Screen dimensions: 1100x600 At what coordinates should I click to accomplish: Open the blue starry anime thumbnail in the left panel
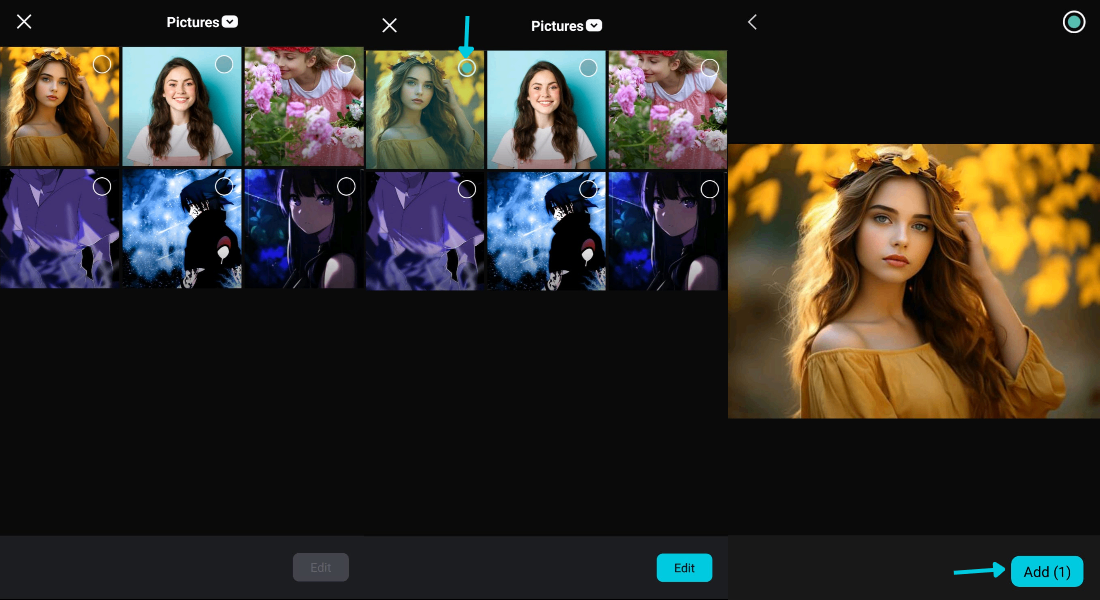point(182,228)
